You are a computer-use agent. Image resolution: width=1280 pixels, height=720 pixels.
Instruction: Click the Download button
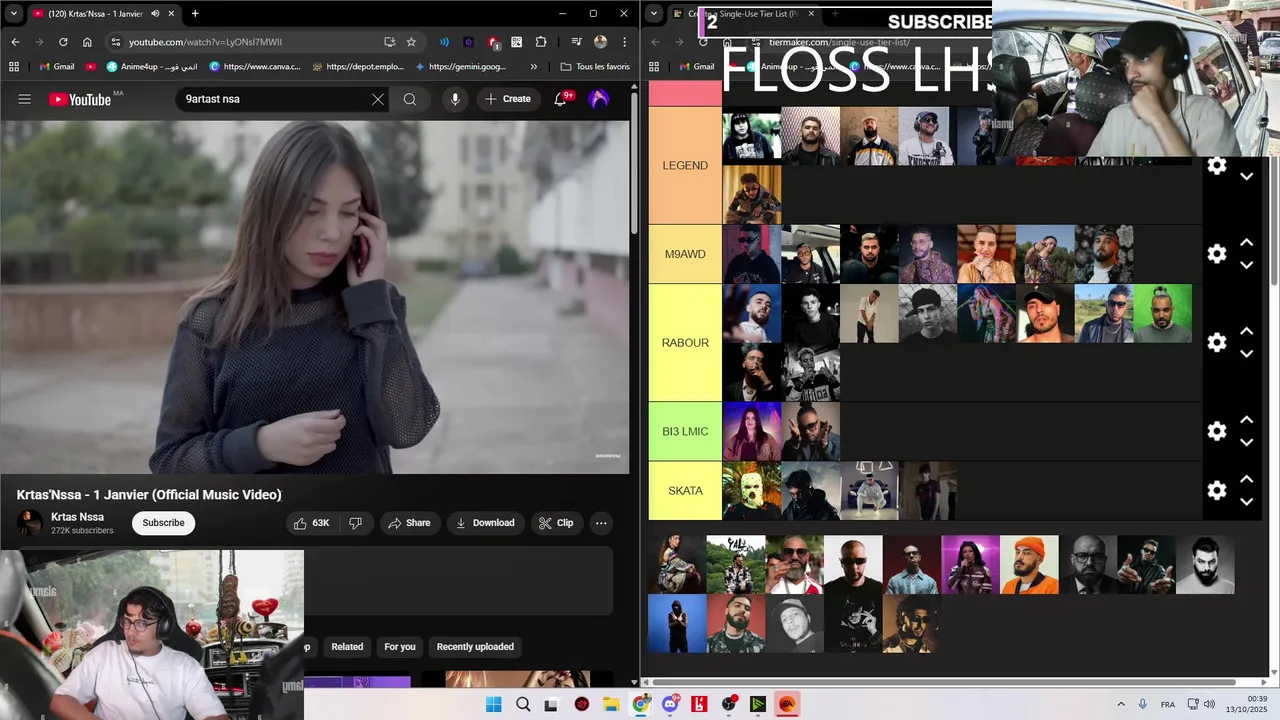tap(485, 523)
